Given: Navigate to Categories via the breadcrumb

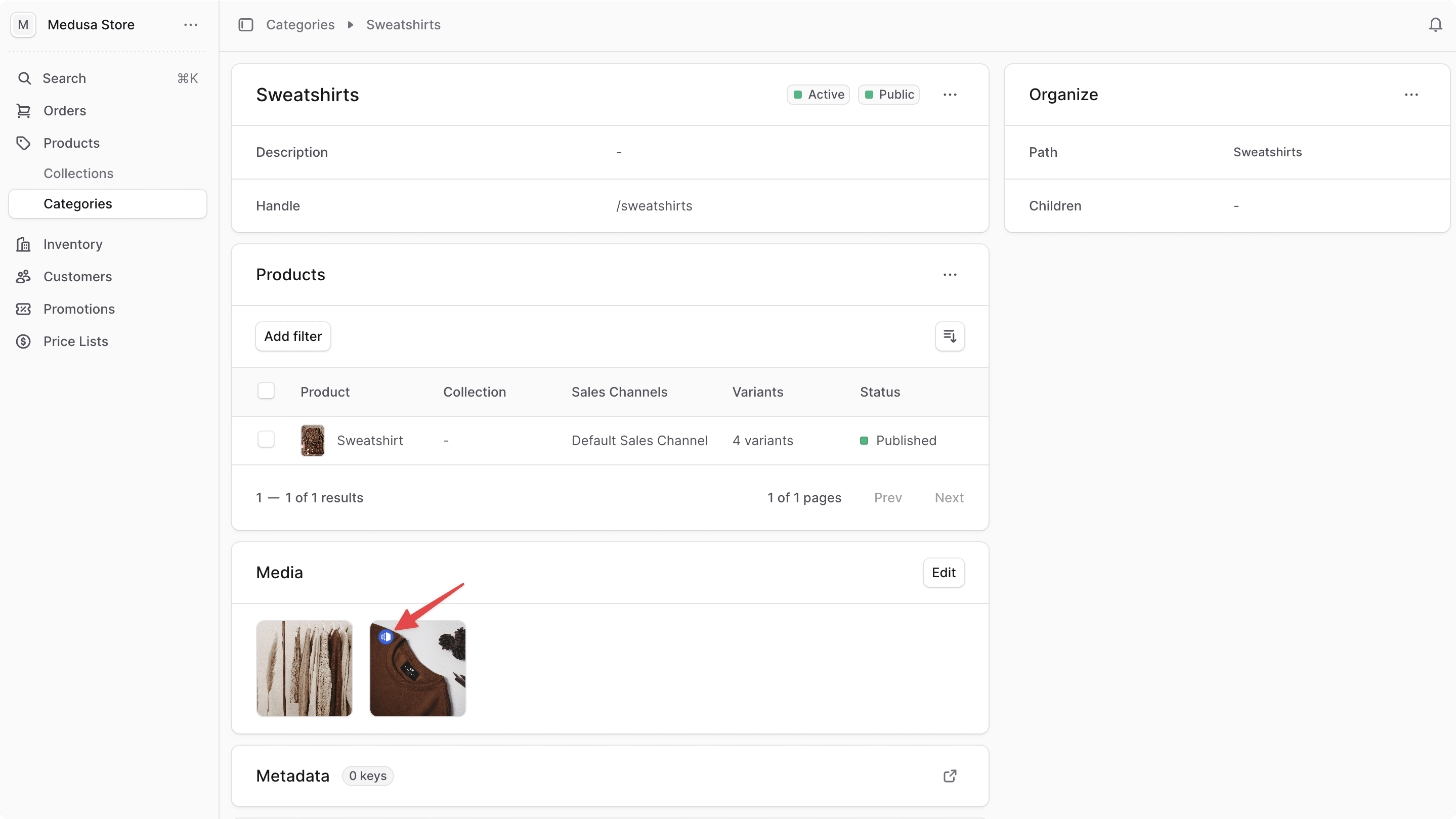Looking at the screenshot, I should [x=300, y=24].
